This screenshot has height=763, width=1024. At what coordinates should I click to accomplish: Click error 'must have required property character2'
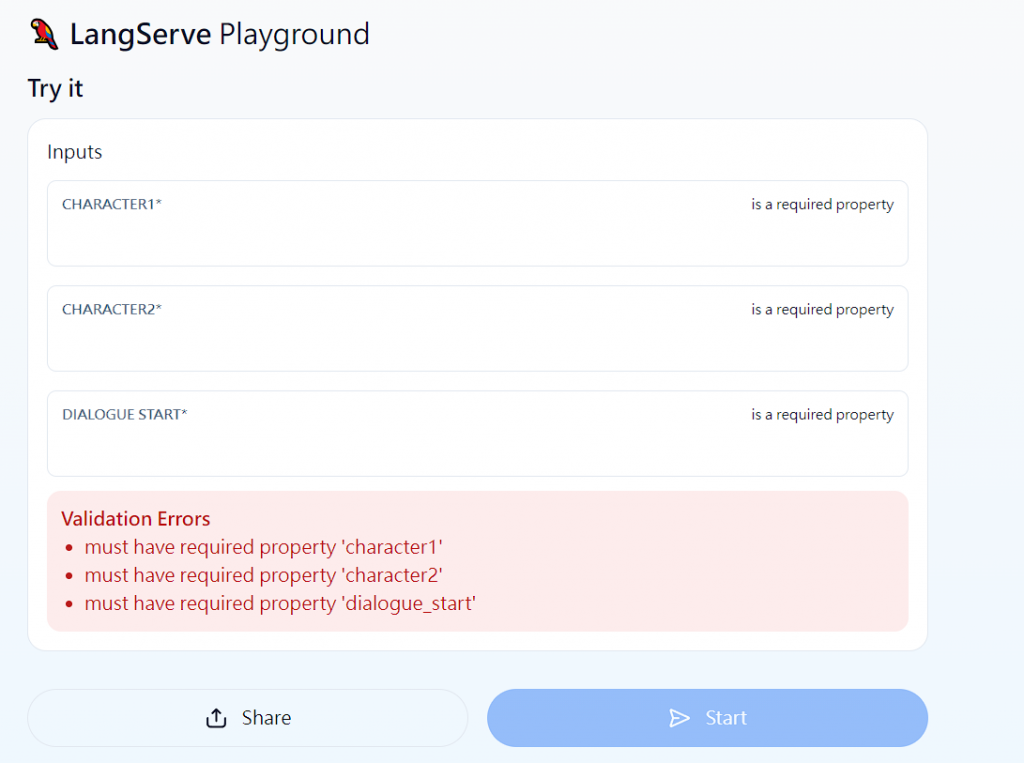pos(264,575)
